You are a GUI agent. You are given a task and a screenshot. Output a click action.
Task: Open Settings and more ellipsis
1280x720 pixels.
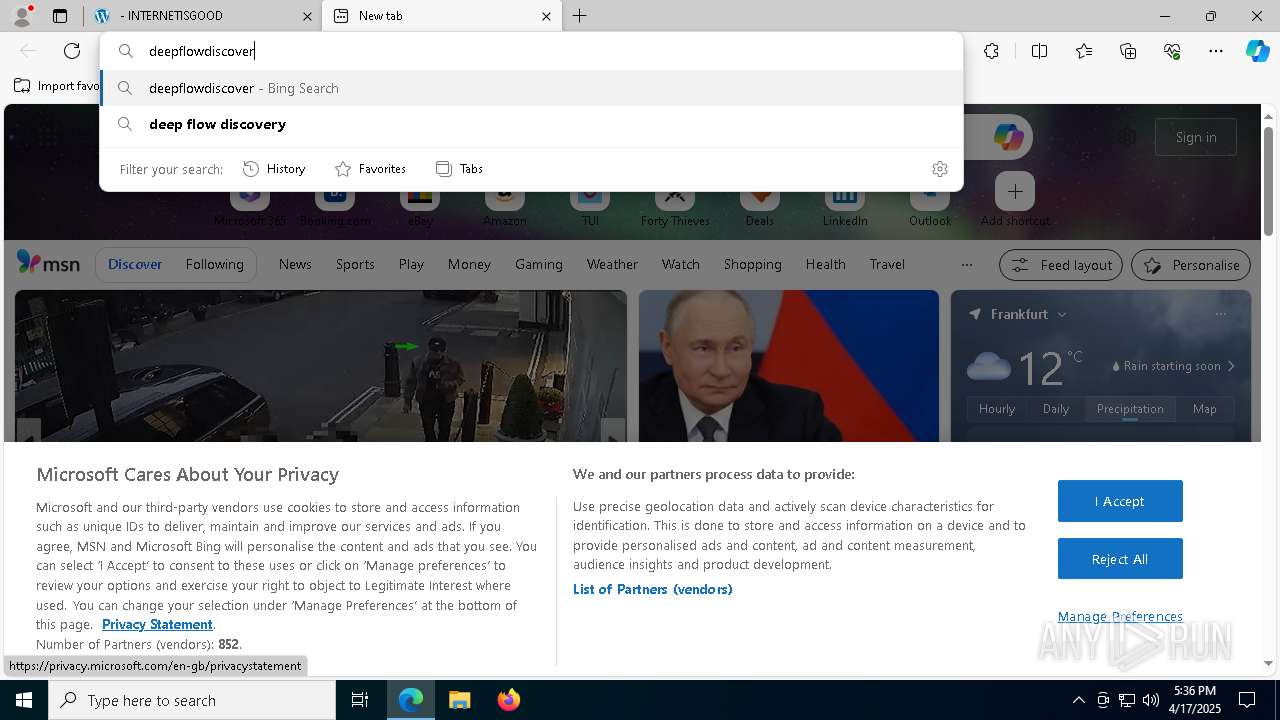point(1216,51)
